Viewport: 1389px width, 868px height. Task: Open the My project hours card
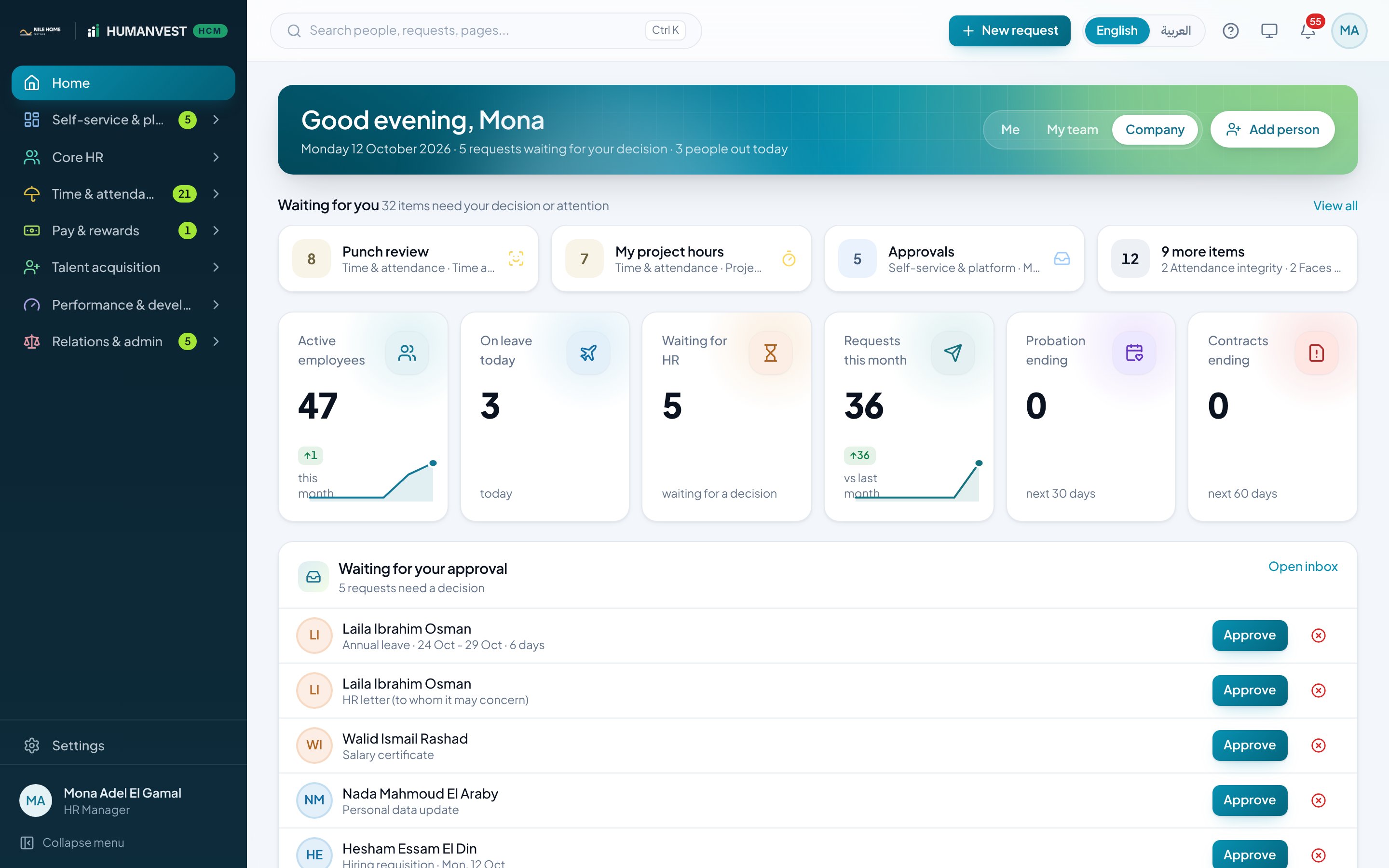pyautogui.click(x=681, y=259)
